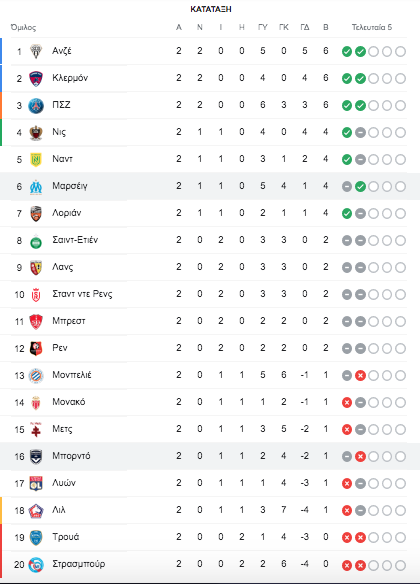Open the Σαιντ-Ετιέν team page
Viewport: 420px width, 584px height.
[x=75, y=240]
